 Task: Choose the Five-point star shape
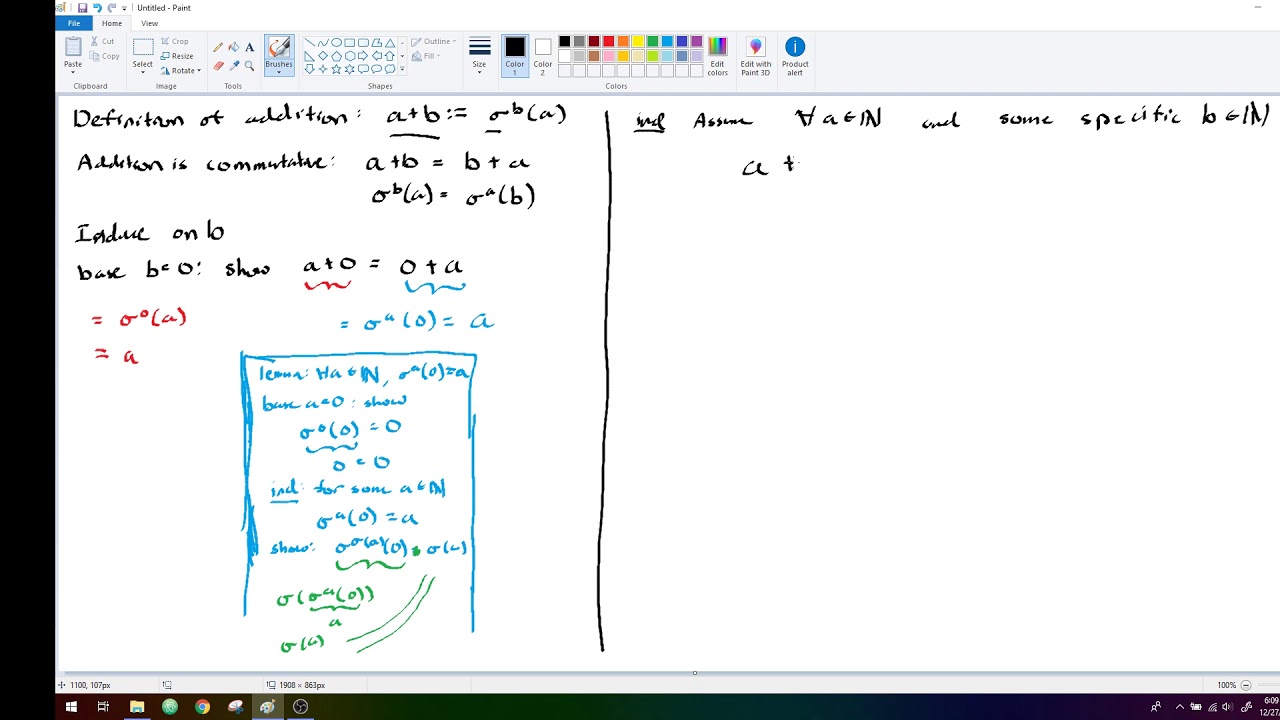pyautogui.click(x=336, y=69)
